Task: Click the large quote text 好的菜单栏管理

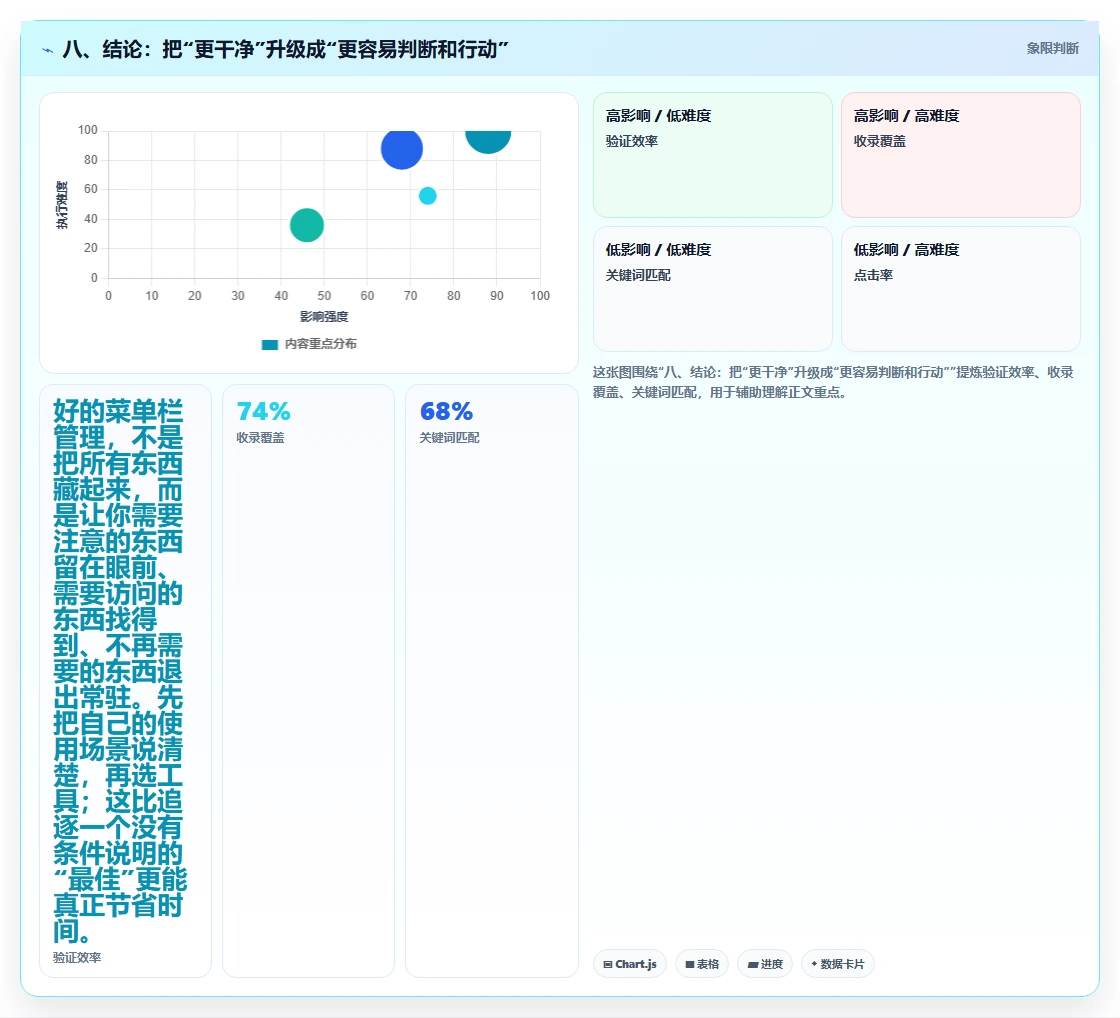Action: click(x=119, y=671)
